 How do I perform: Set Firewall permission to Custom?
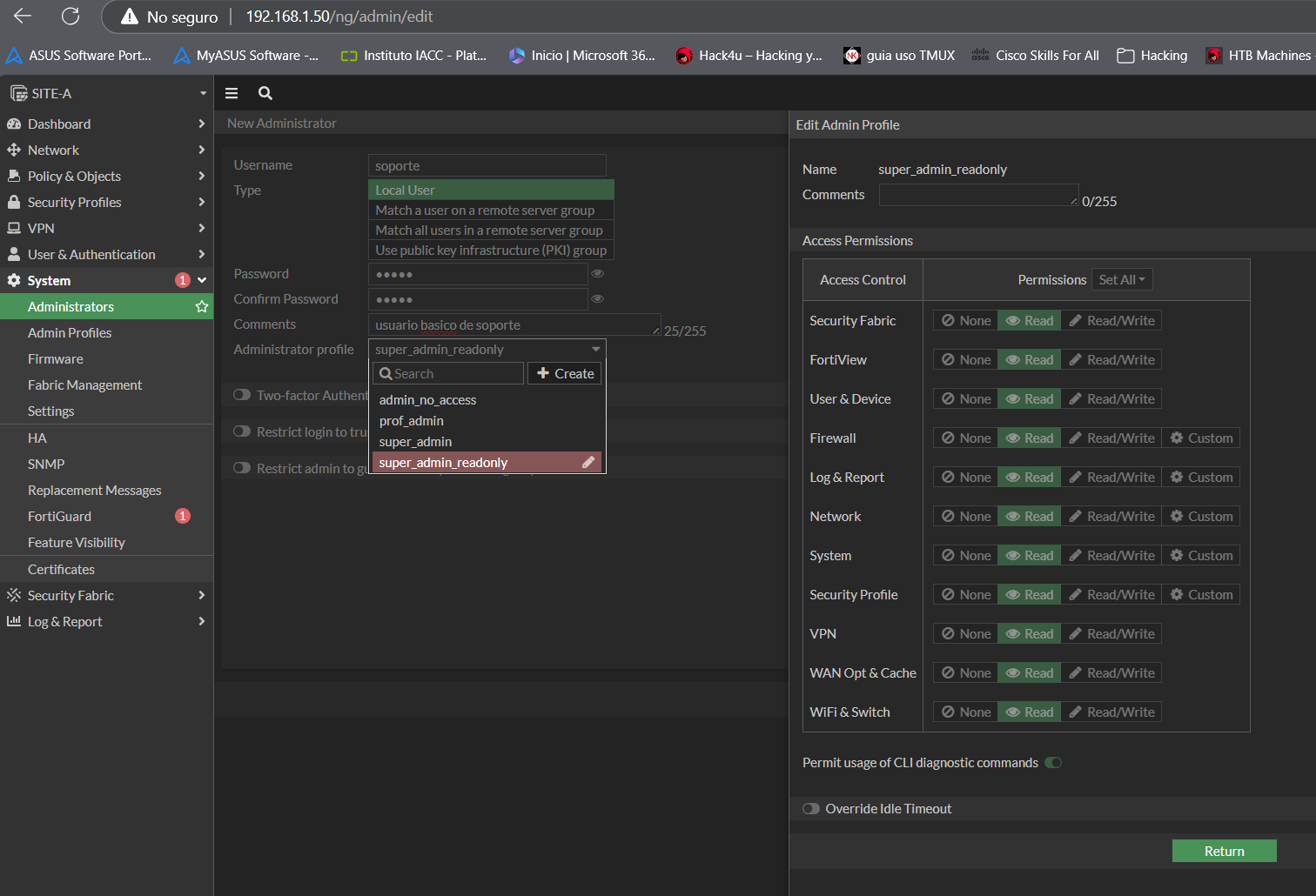pyautogui.click(x=1201, y=438)
